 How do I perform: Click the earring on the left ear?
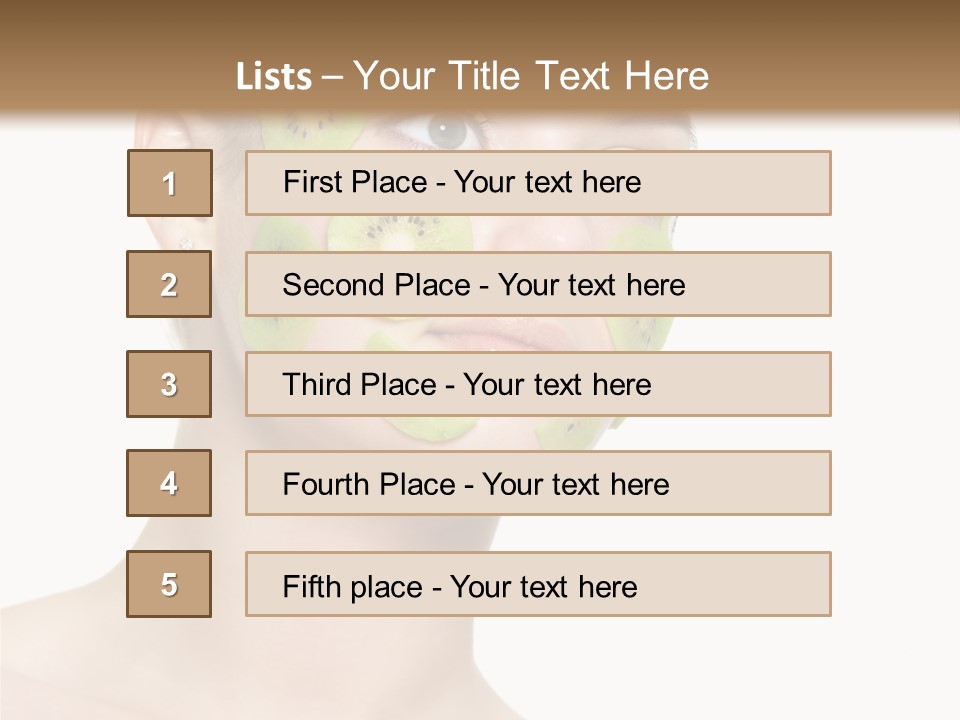(x=186, y=242)
